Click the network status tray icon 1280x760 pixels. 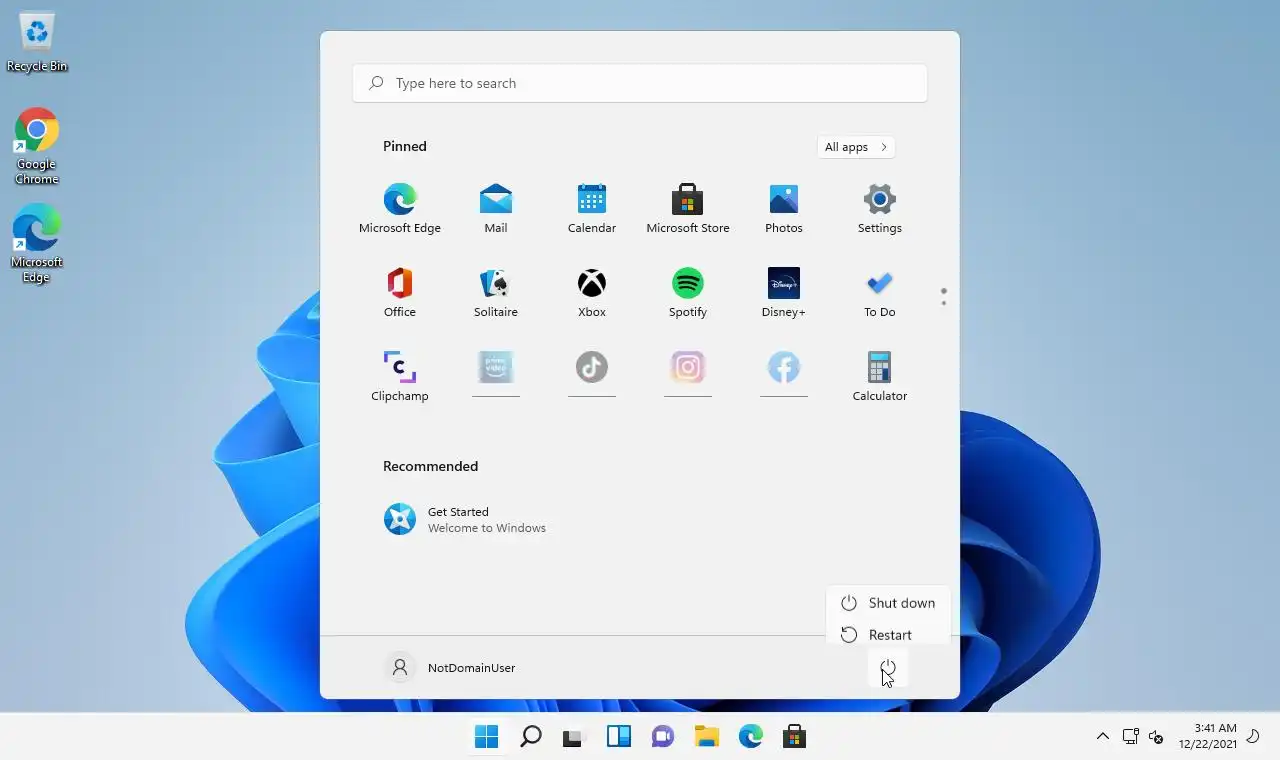point(1131,737)
